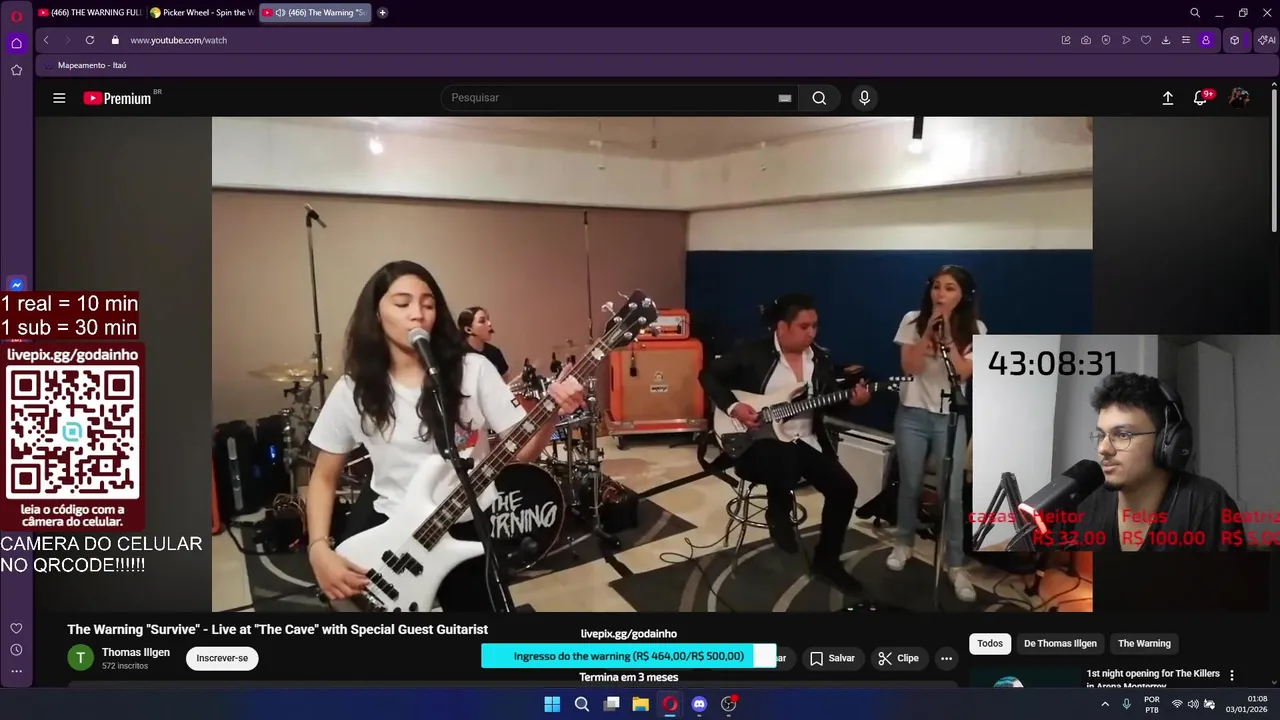Open the ad blocker shield icon

[1106, 40]
